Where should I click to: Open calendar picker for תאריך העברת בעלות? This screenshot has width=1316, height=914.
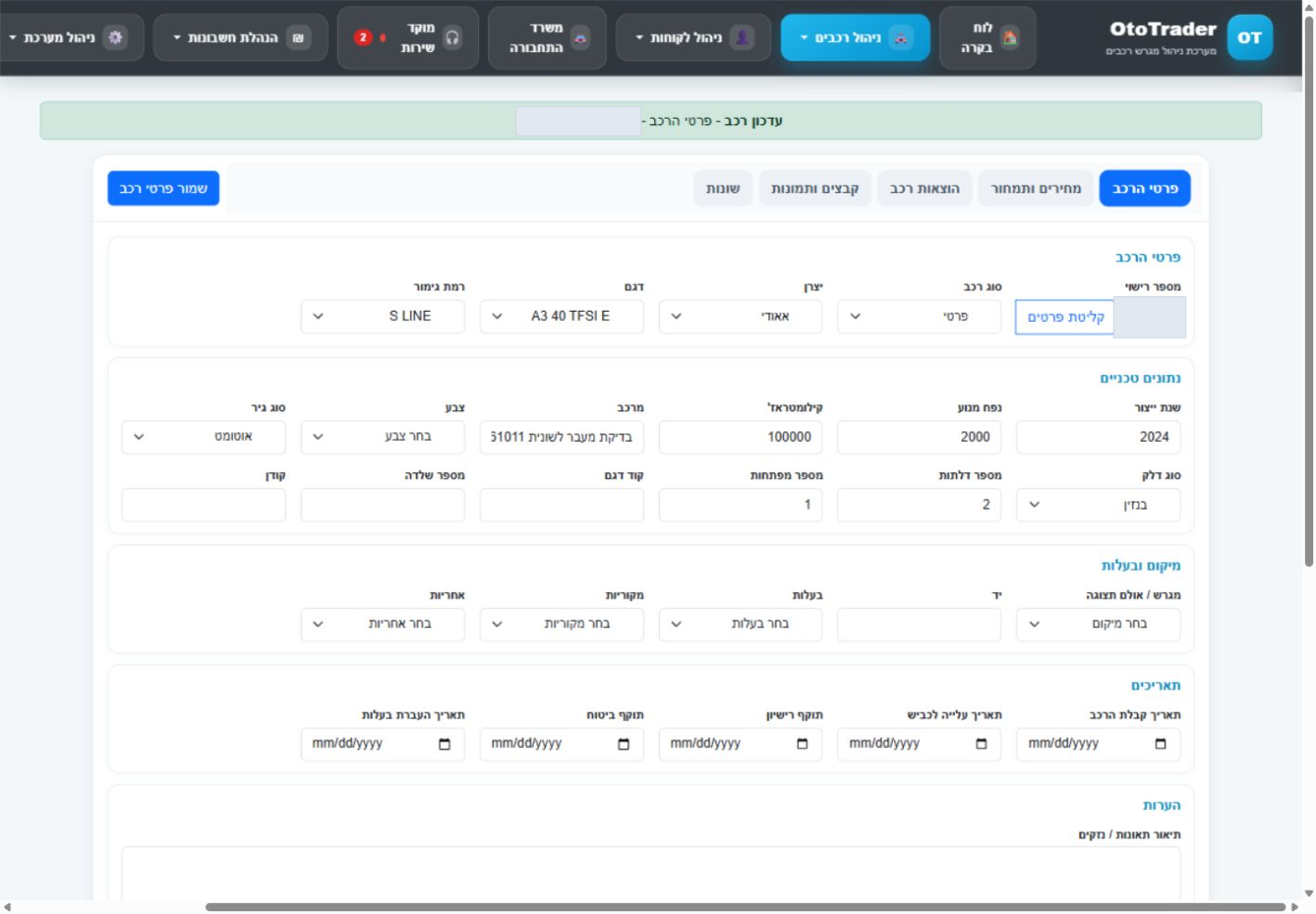[x=445, y=744]
